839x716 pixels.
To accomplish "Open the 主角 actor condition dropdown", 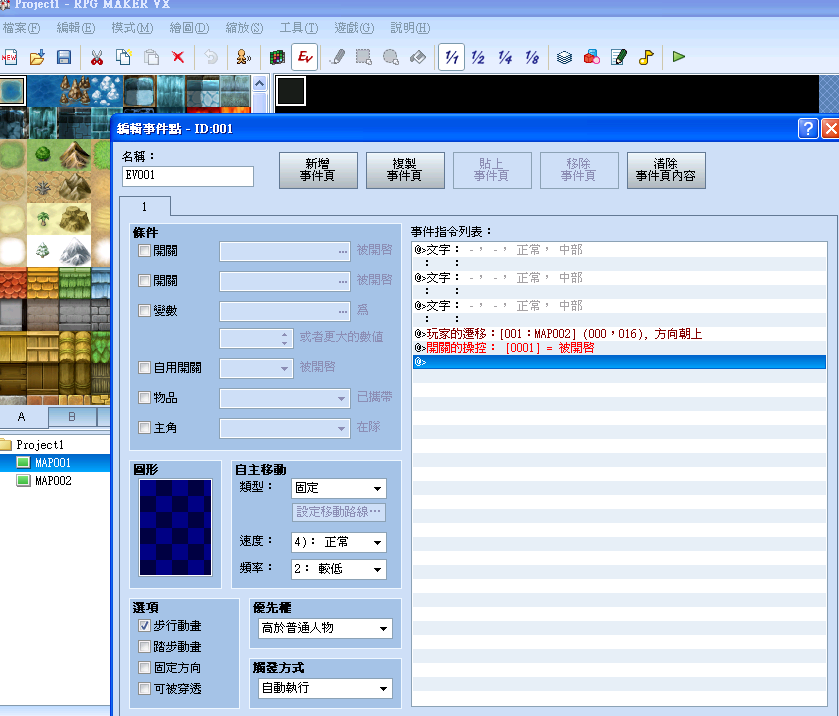I will pos(285,428).
